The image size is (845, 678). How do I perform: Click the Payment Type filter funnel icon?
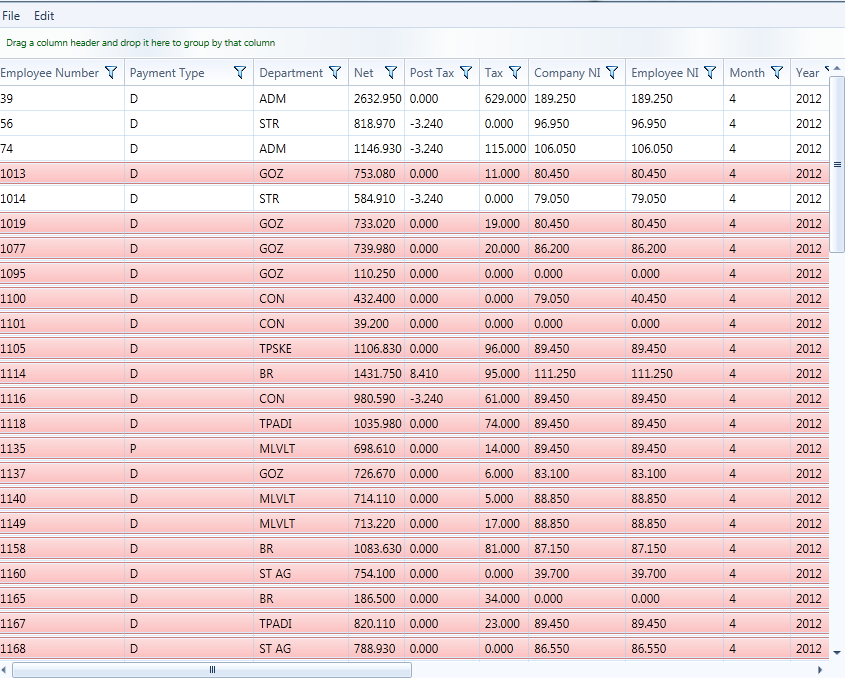click(x=239, y=73)
